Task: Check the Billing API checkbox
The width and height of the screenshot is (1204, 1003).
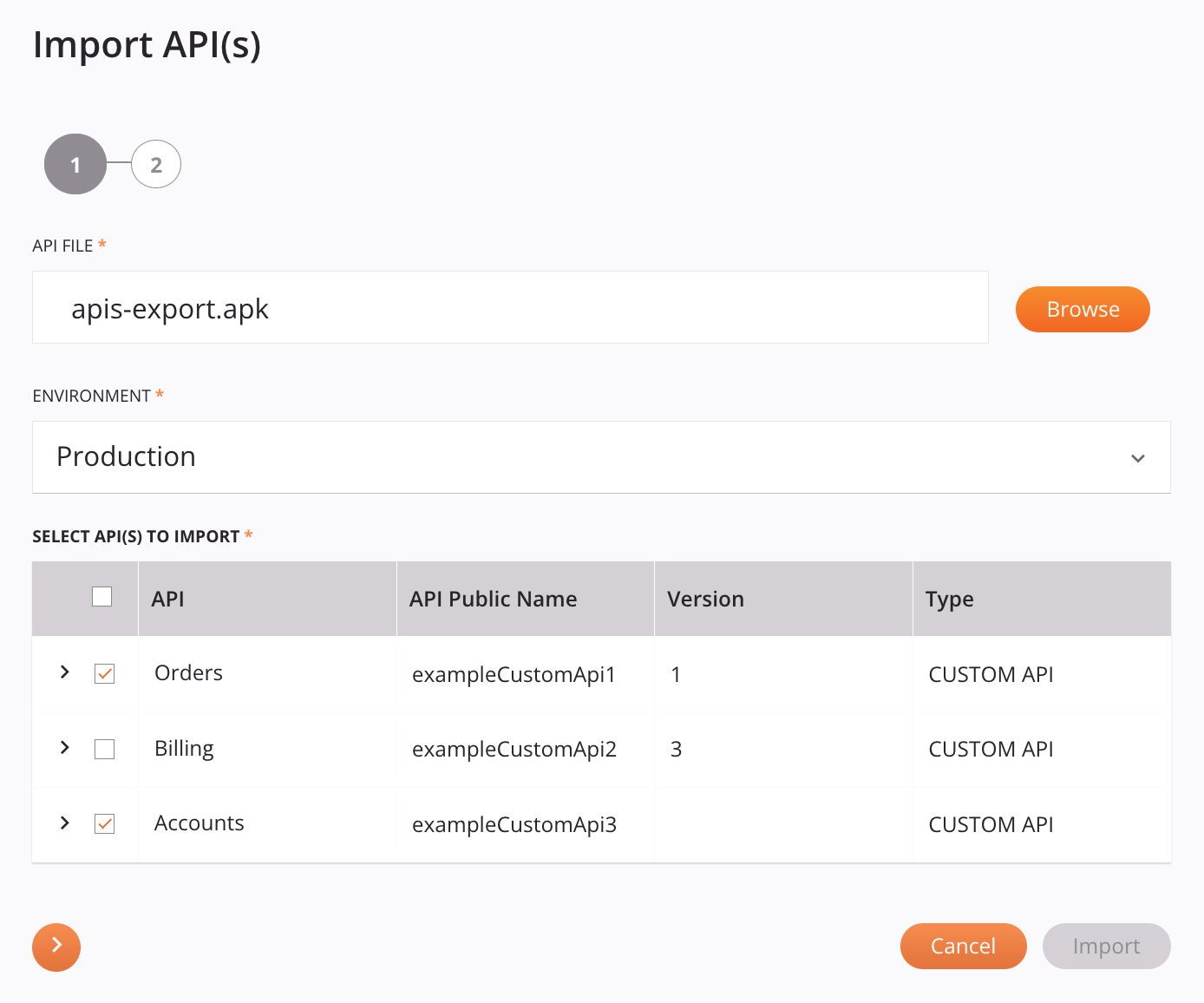Action: 104,749
